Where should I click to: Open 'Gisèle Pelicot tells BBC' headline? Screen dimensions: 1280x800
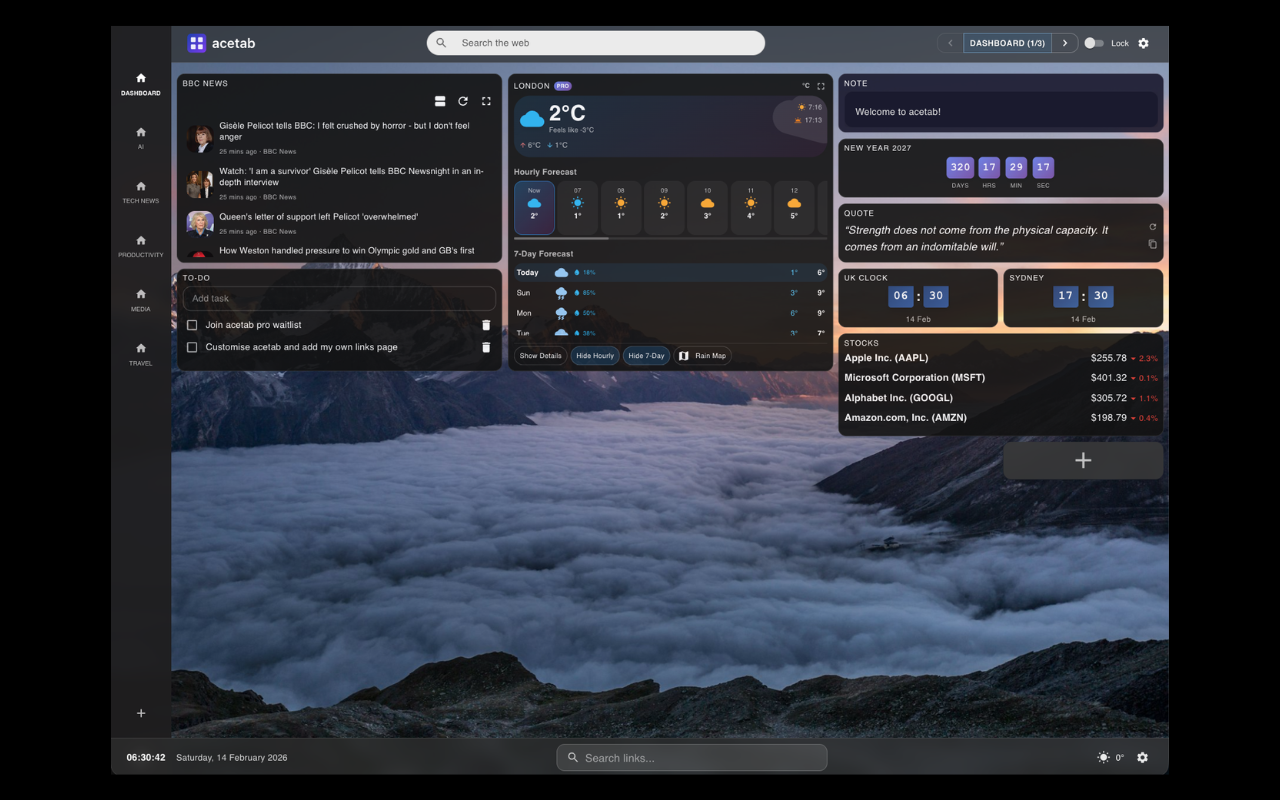[x=344, y=131]
